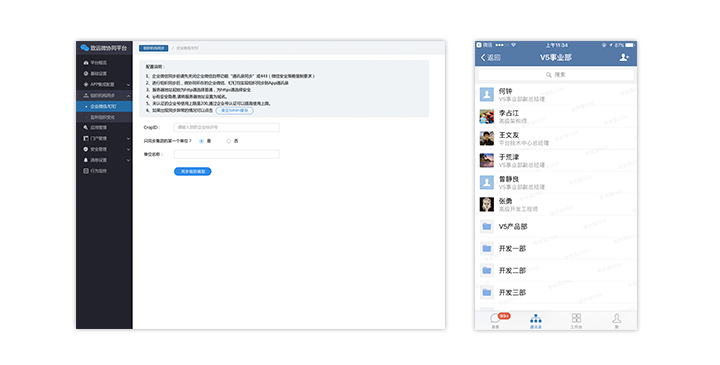Image resolution: width=720 pixels, height=365 pixels.
Task: Select the 否 radio option
Action: [228, 141]
